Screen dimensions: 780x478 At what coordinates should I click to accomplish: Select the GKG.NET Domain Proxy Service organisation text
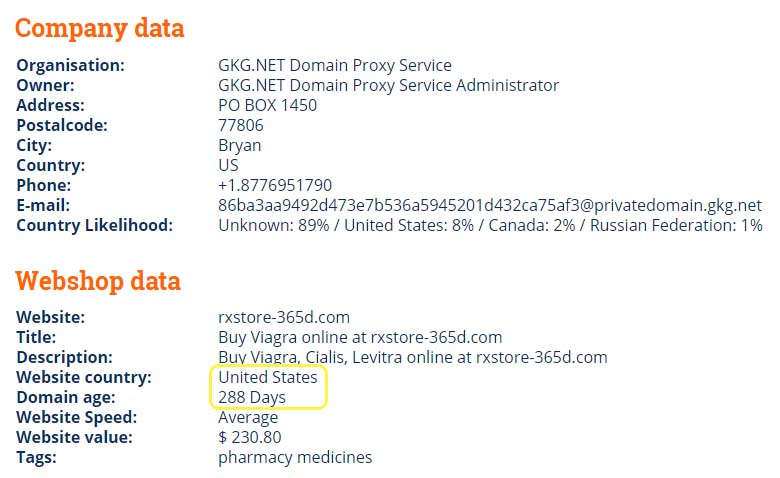coord(335,65)
